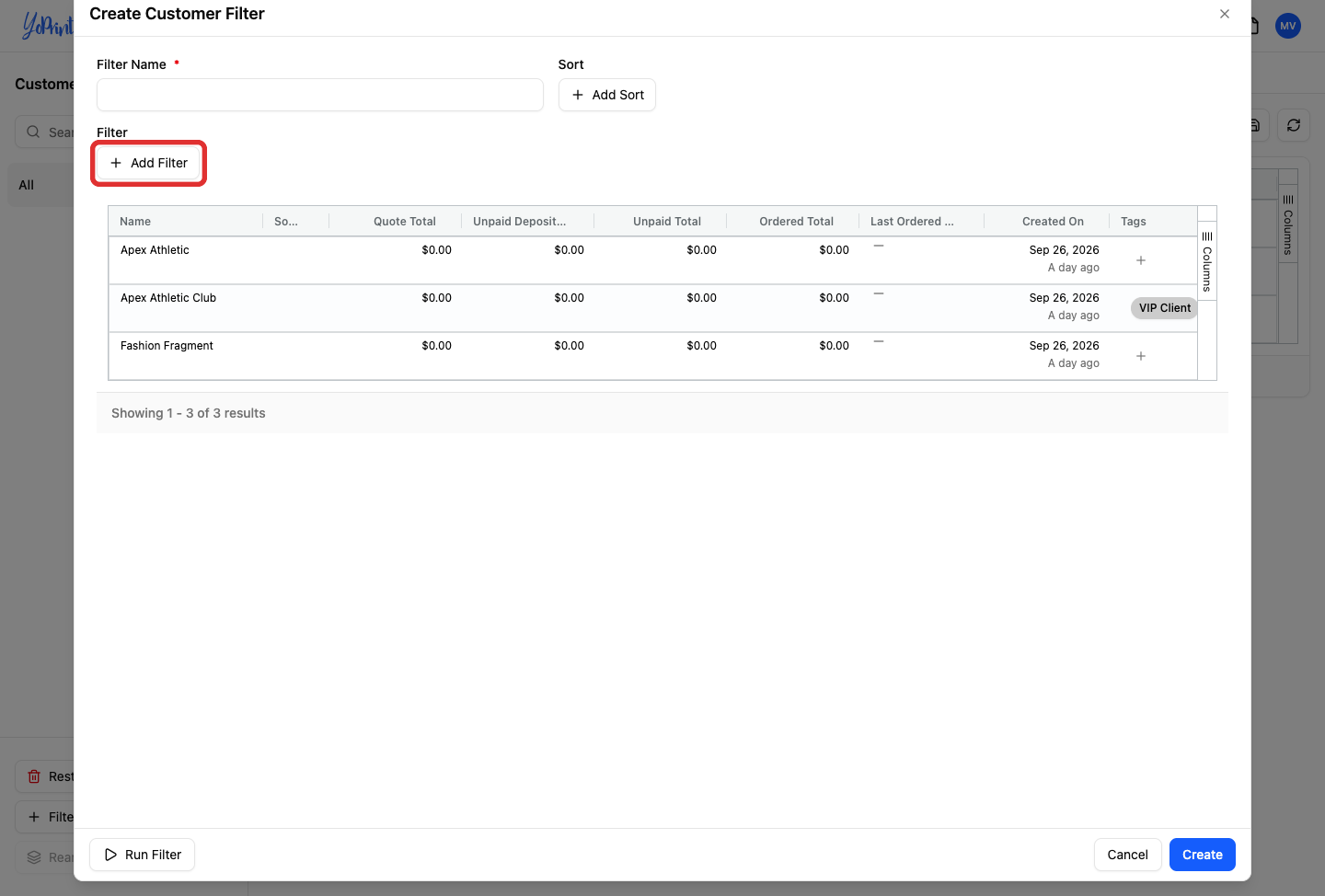The image size is (1325, 896).
Task: Click the blue Create button
Action: 1203,855
